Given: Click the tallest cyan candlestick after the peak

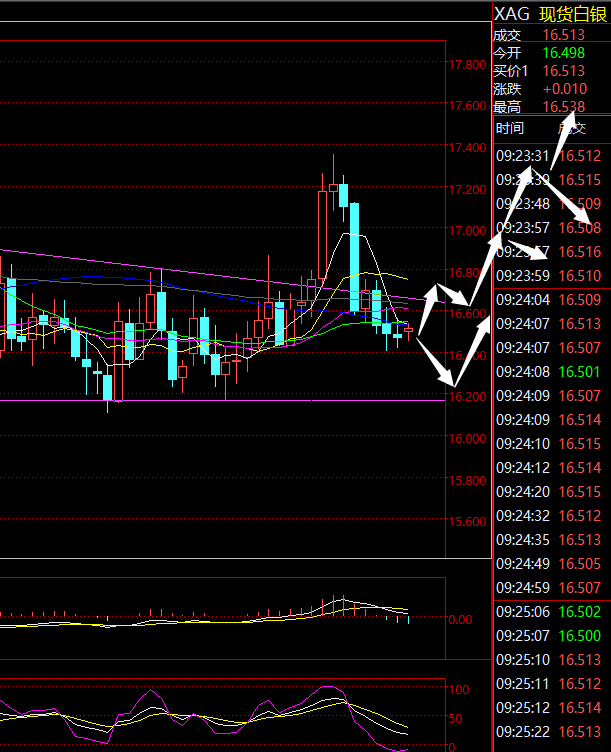Looking at the screenshot, I should pos(355,256).
